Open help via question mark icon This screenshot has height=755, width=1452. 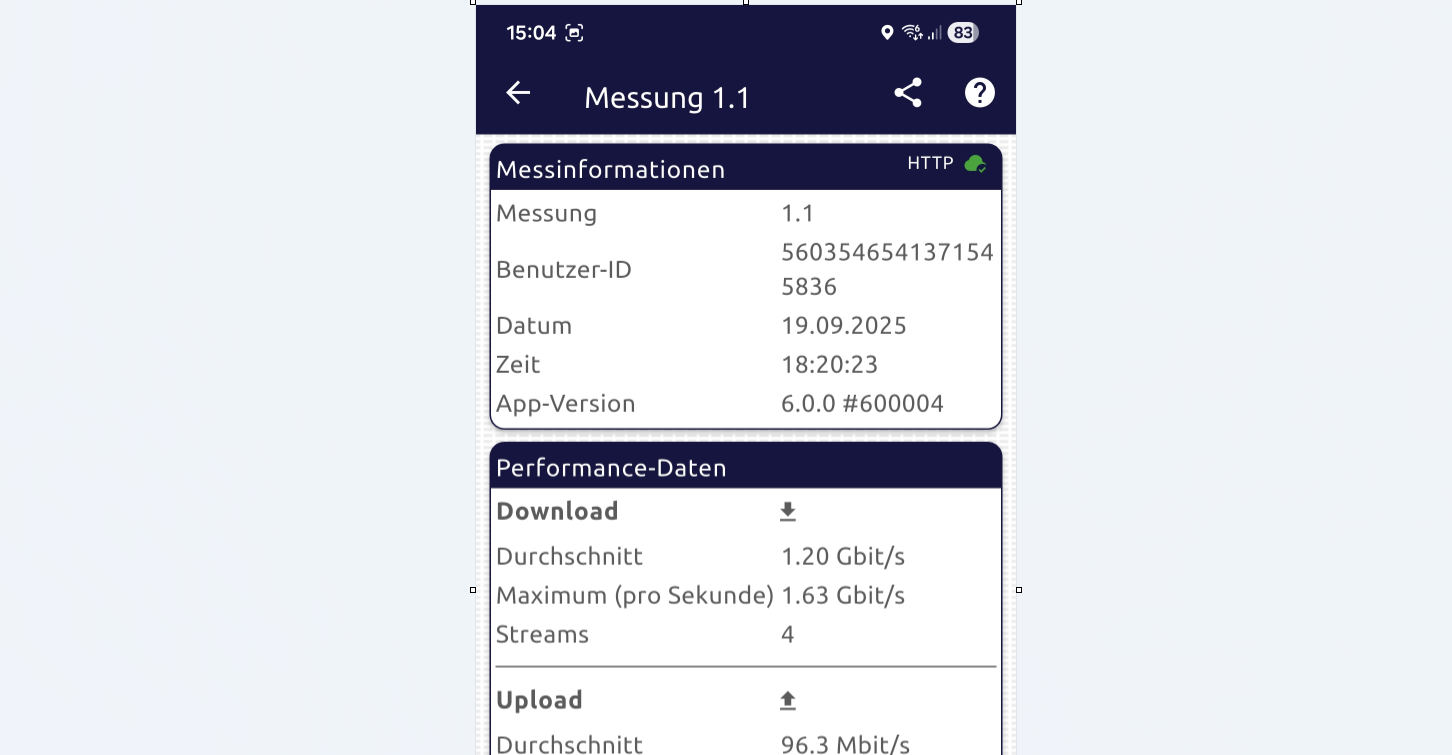tap(979, 93)
